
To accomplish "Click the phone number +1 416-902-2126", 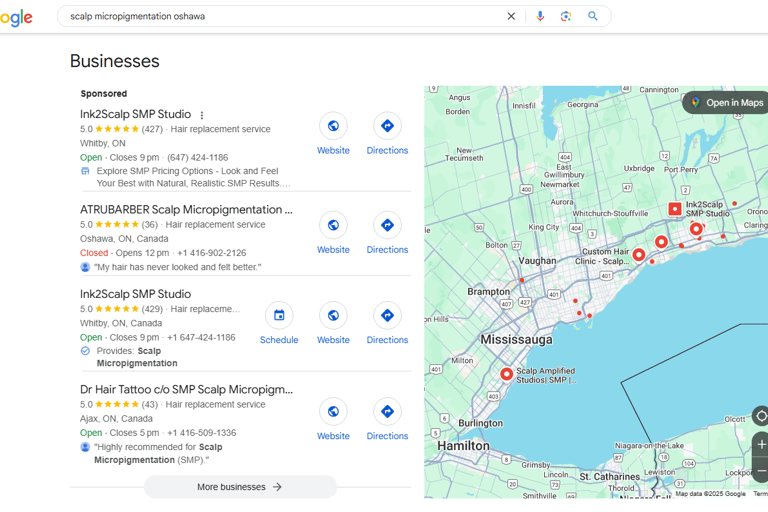I will point(212,253).
